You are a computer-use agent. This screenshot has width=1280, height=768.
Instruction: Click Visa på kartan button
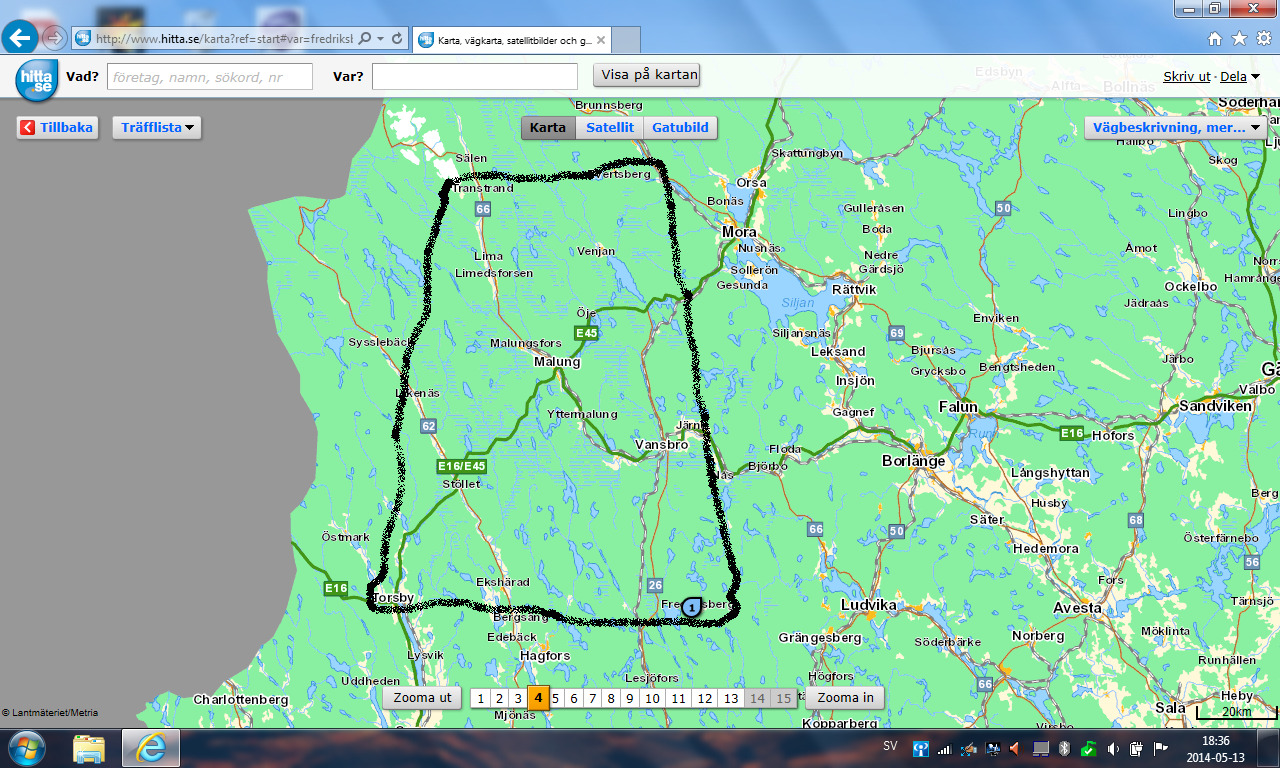pos(646,75)
